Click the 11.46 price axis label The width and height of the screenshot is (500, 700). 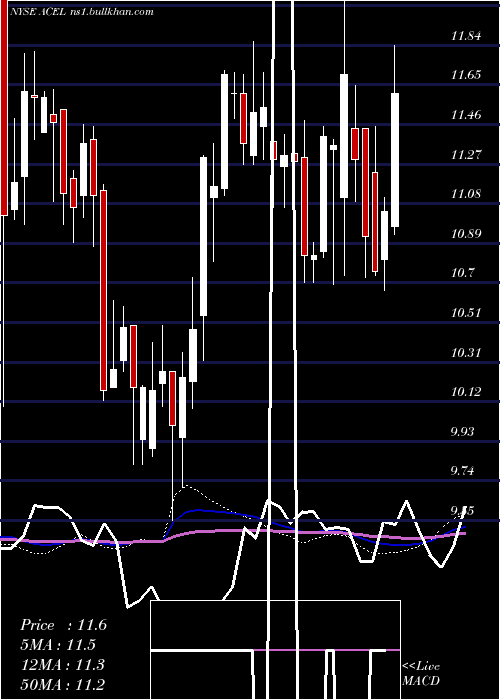[x=466, y=115]
